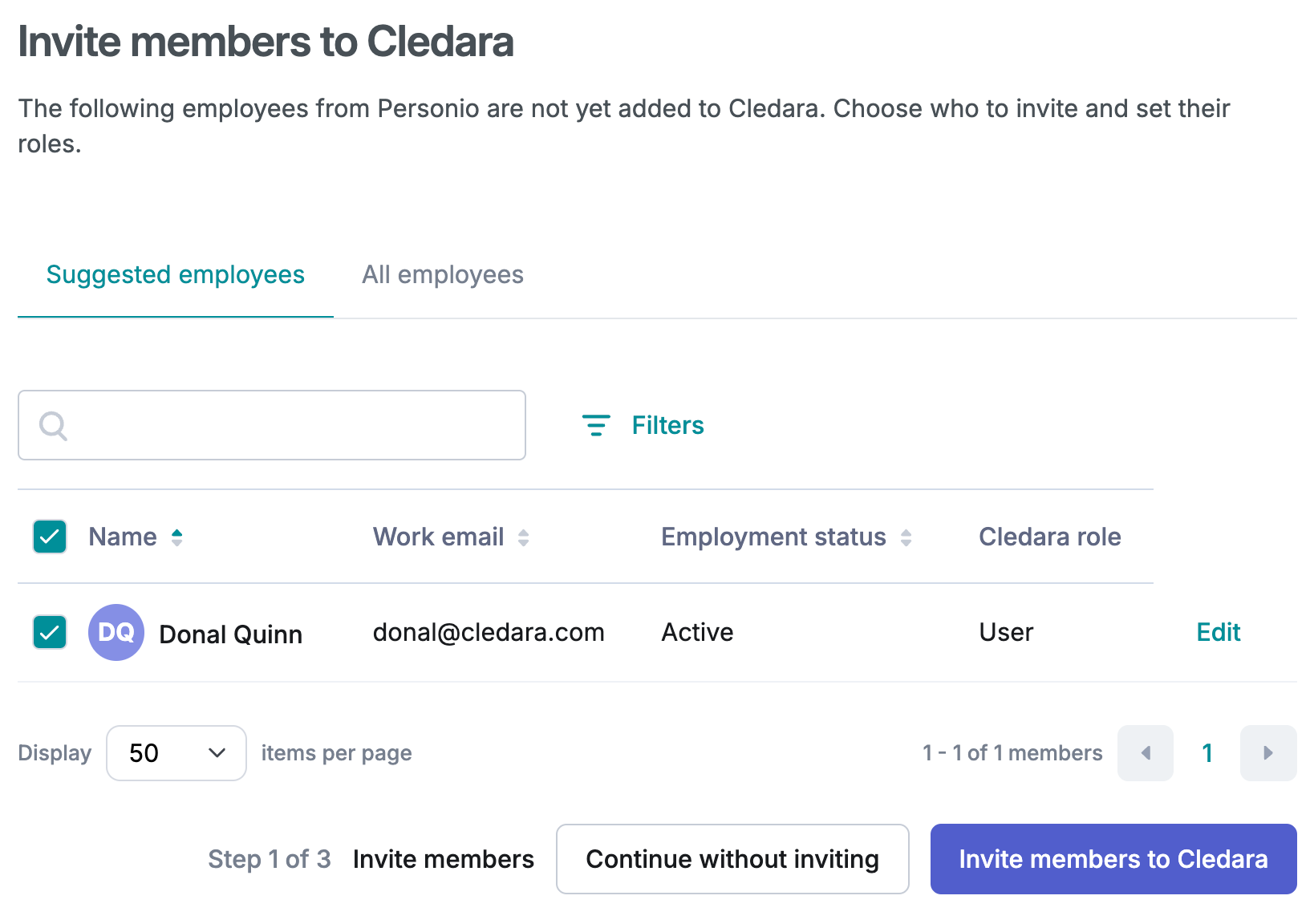Click the magnifier search icon
Image resolution: width=1314 pixels, height=924 pixels.
pyautogui.click(x=53, y=426)
